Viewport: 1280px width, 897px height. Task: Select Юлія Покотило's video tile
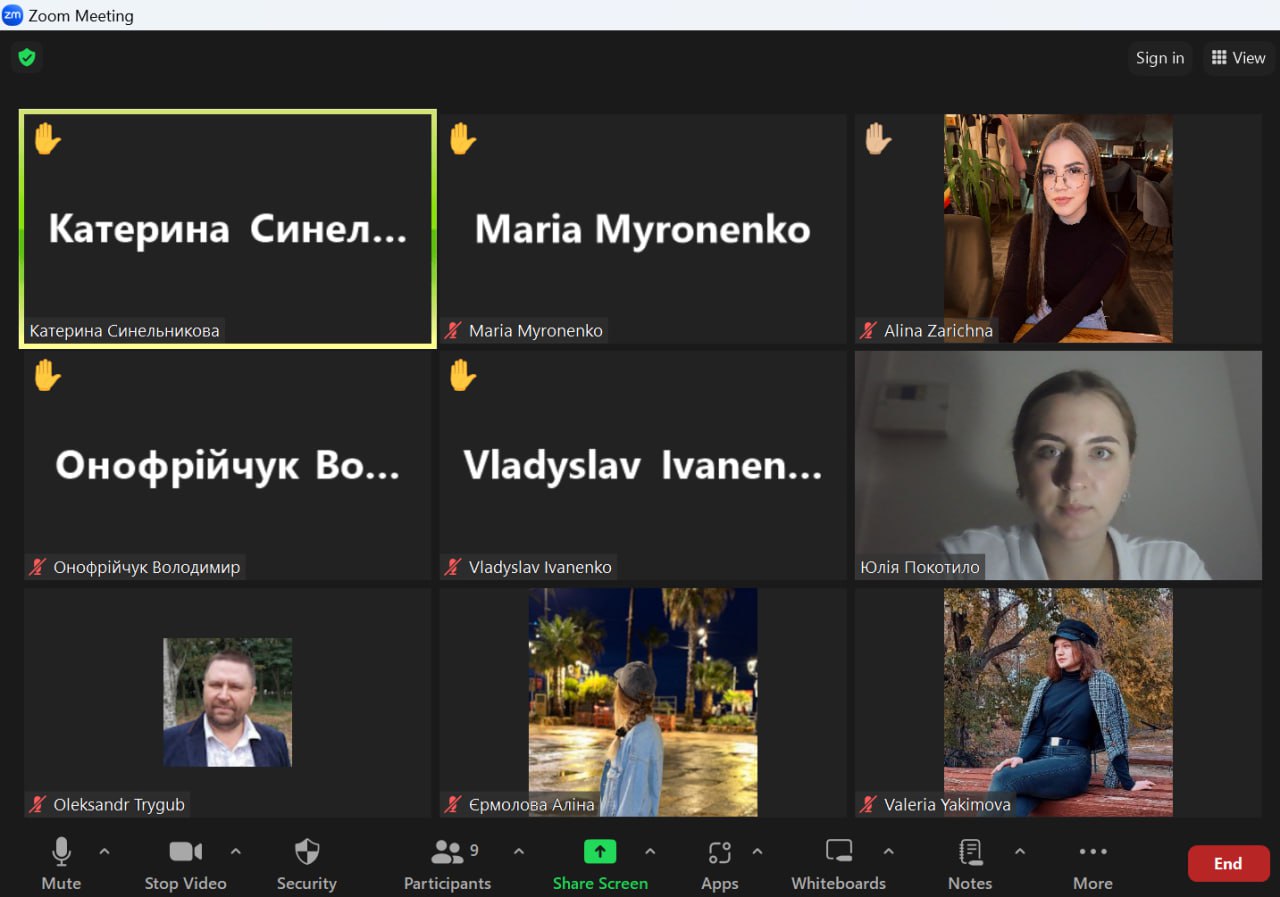tap(1058, 465)
